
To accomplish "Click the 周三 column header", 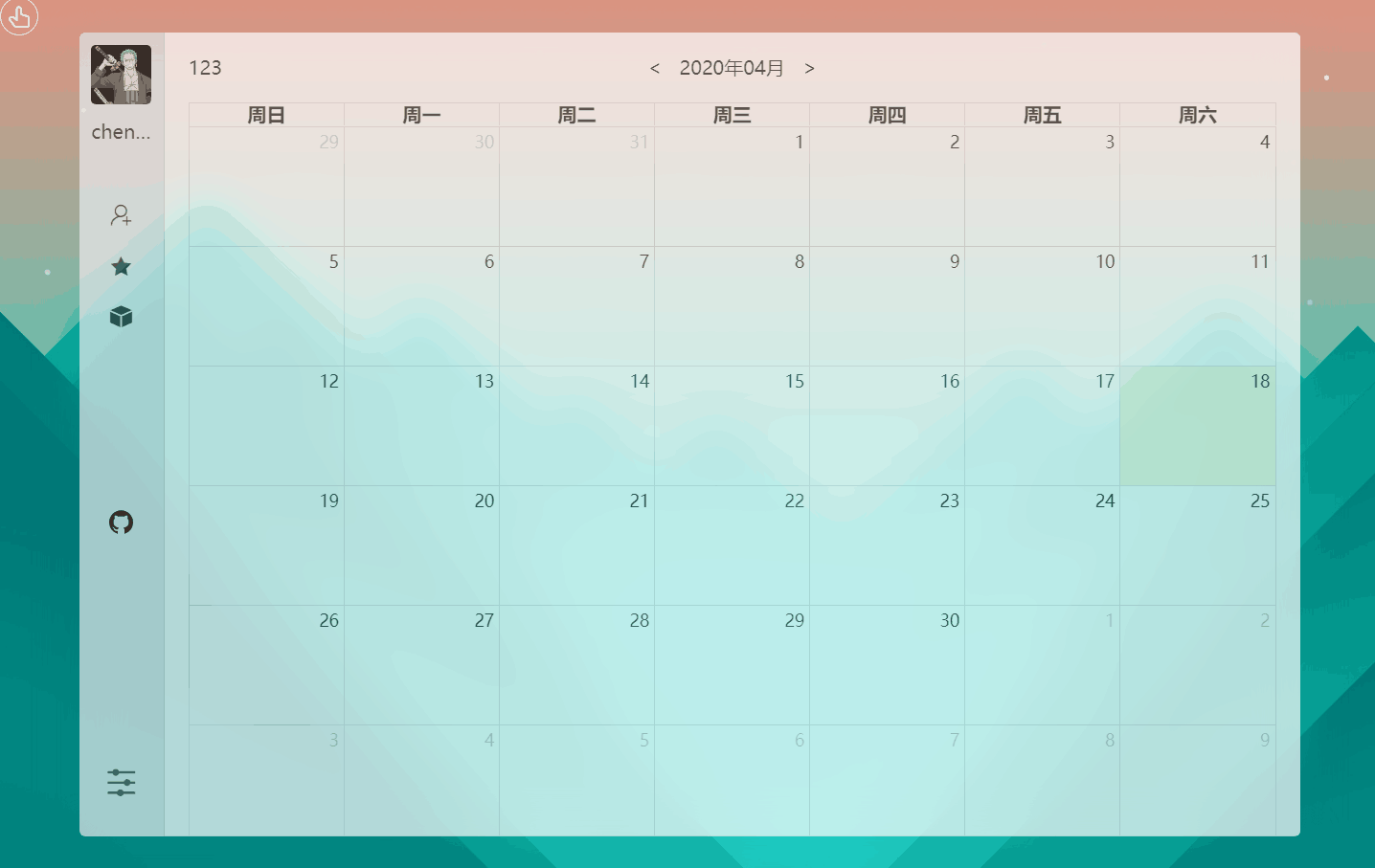I will point(732,115).
